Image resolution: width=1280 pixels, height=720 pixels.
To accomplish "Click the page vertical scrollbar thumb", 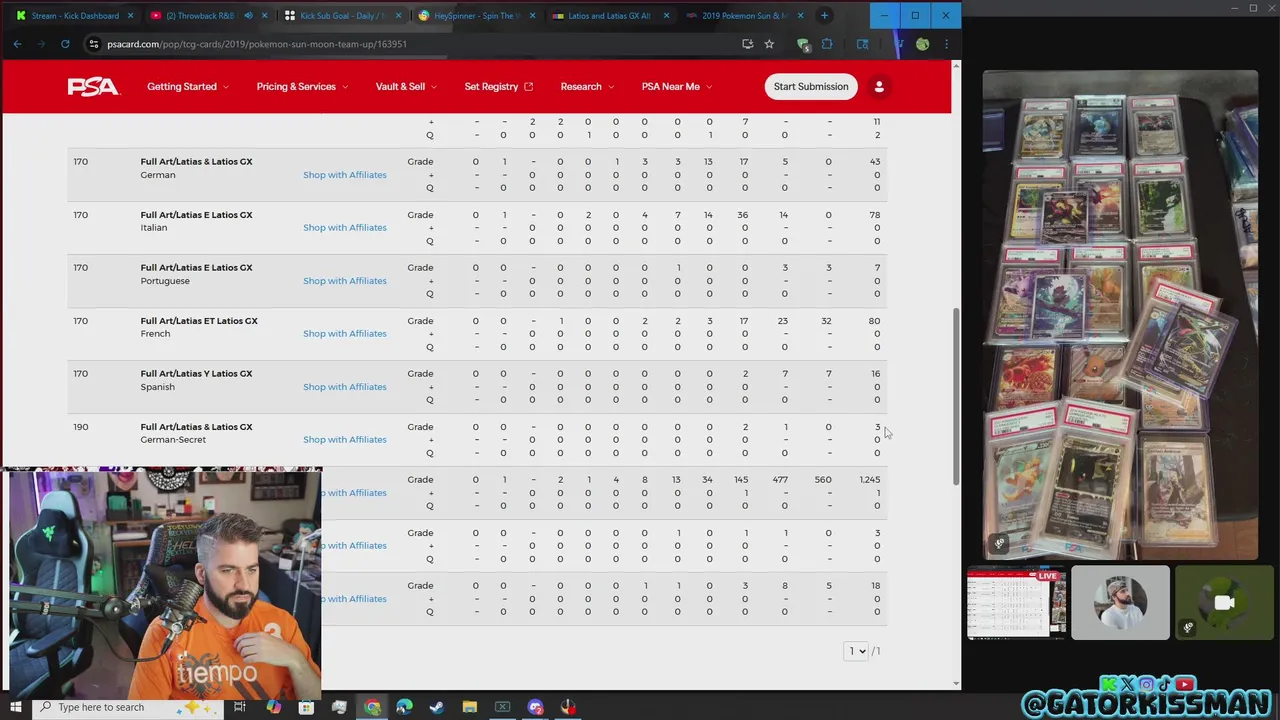I will coord(956,396).
